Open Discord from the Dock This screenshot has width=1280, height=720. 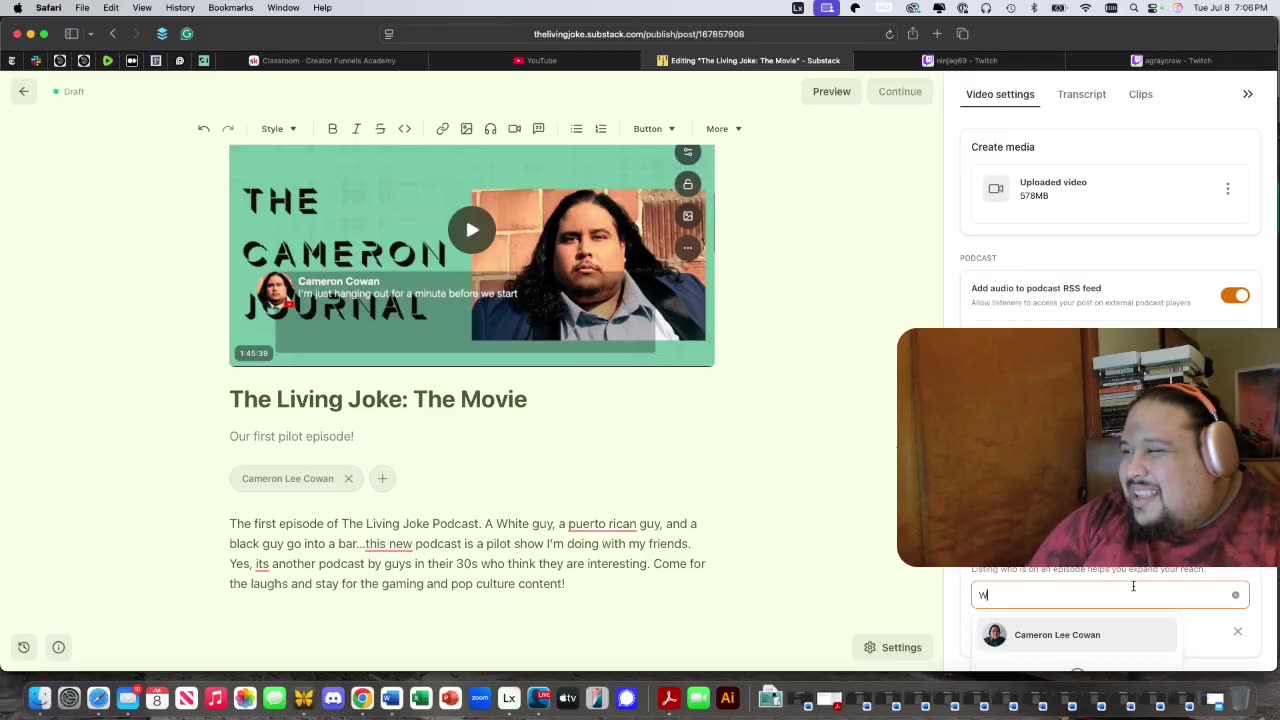click(333, 698)
